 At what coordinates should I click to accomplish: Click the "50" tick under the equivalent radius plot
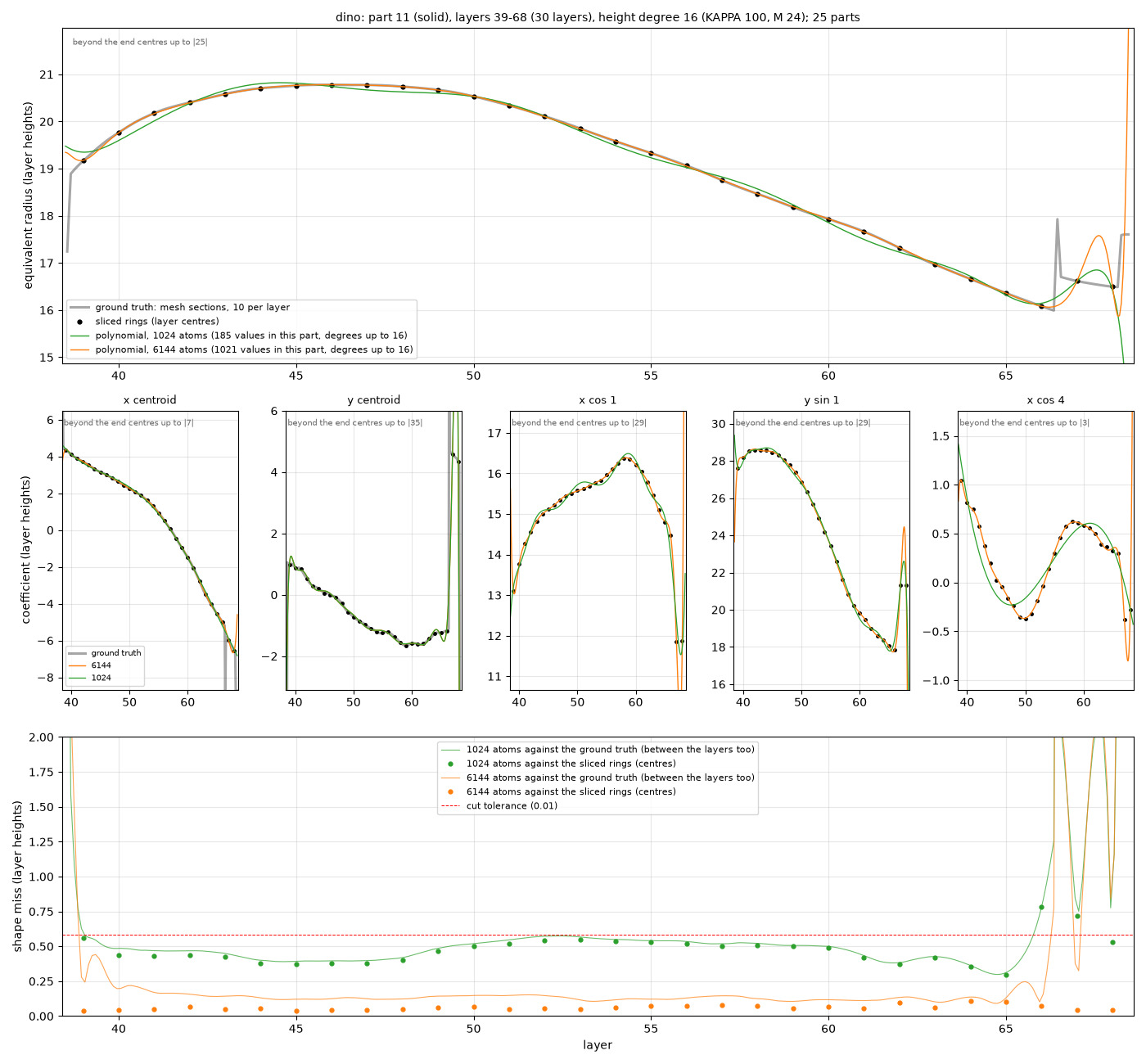tap(474, 376)
